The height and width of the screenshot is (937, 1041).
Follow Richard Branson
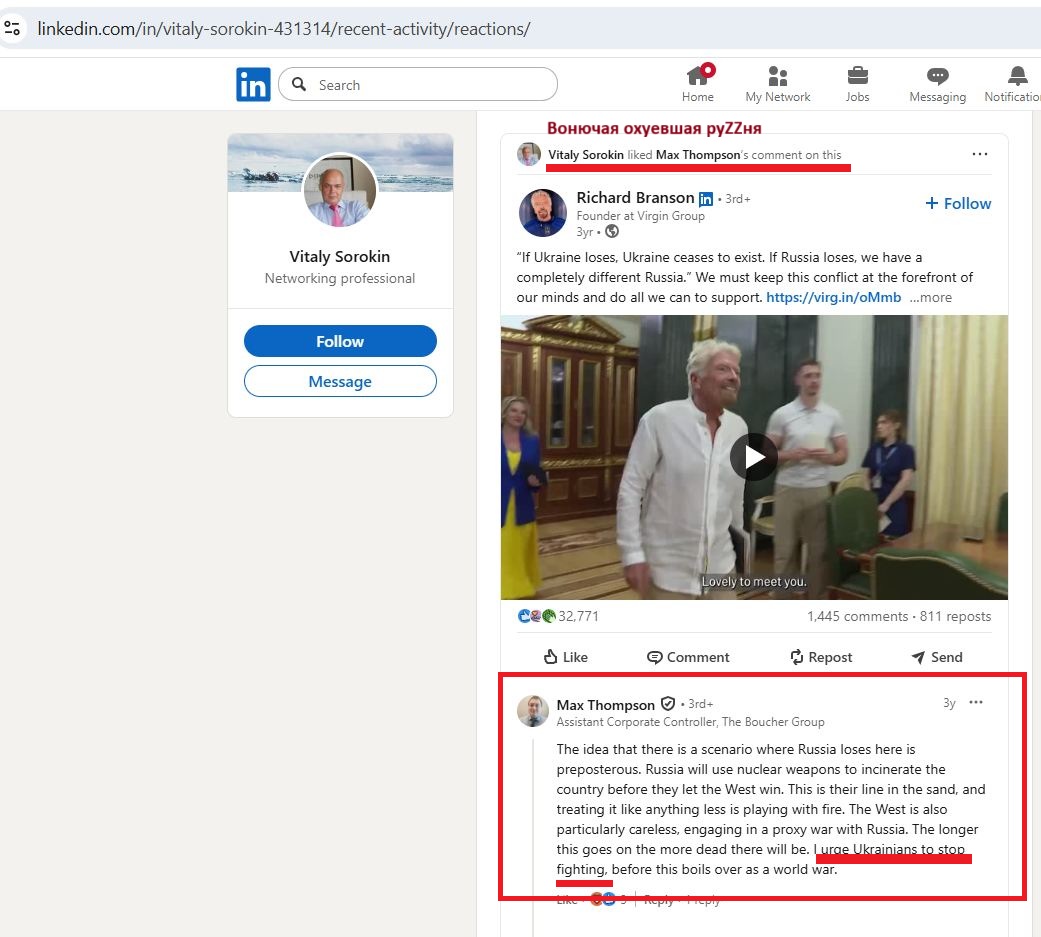[958, 203]
